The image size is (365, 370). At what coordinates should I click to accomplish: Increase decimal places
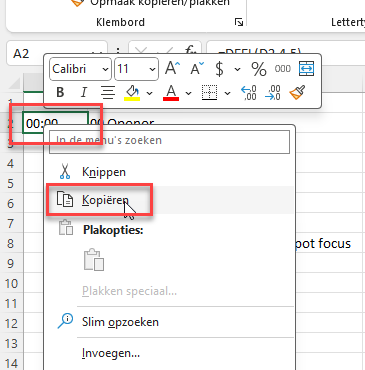click(249, 93)
